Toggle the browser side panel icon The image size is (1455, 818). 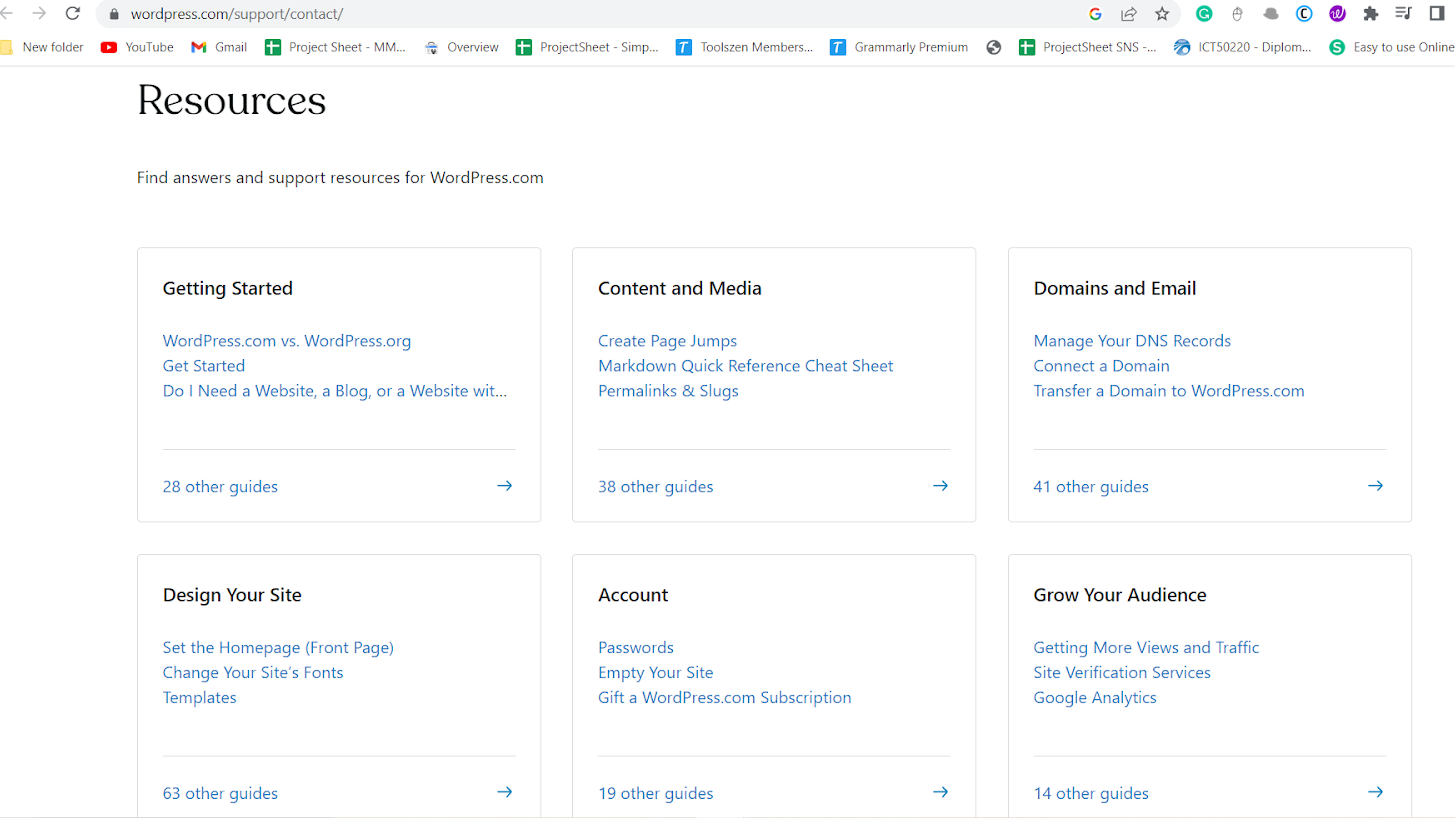tap(1437, 14)
